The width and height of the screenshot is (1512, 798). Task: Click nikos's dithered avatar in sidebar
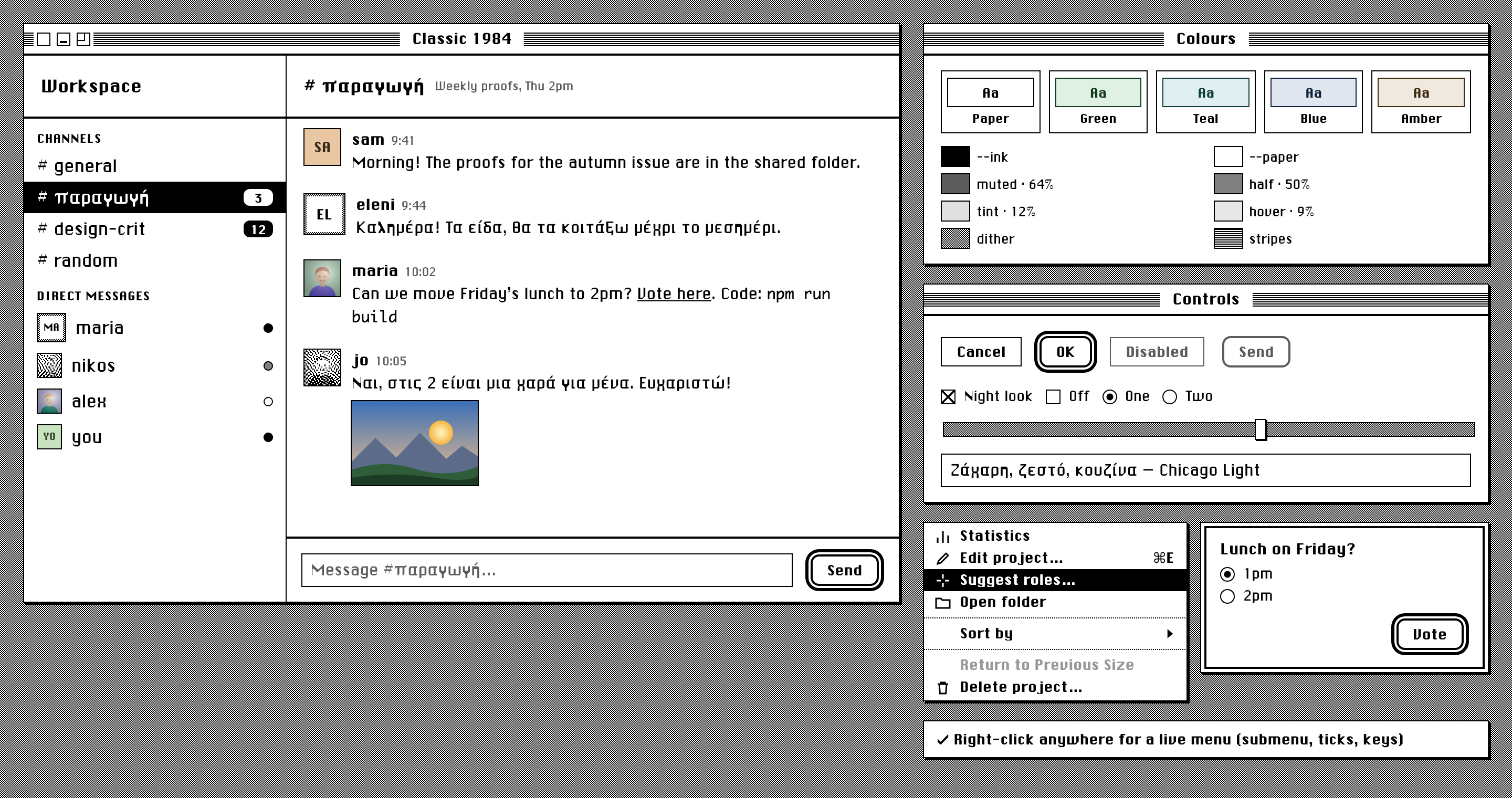pos(49,365)
